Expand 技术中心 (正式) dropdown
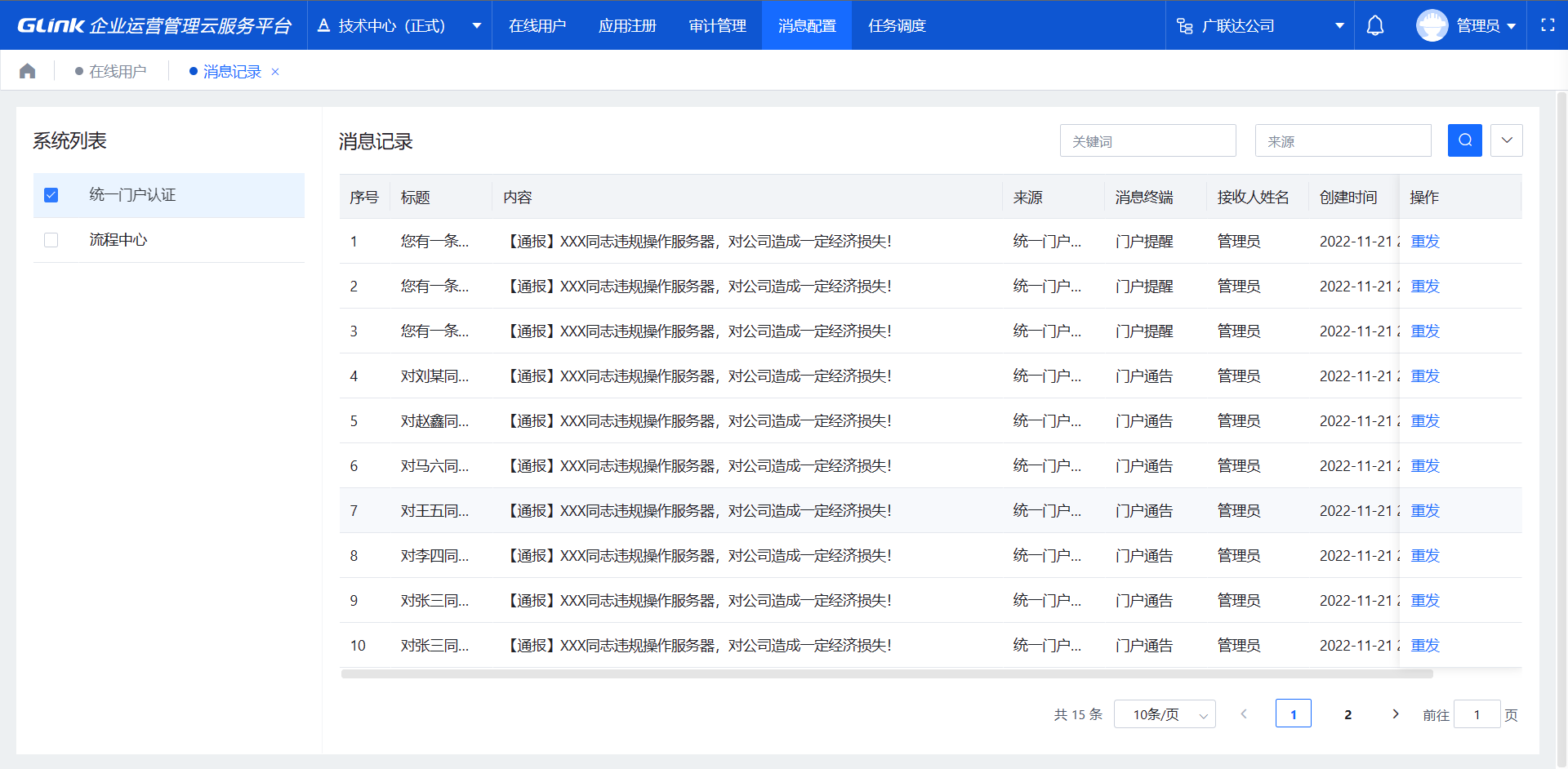This screenshot has width=1568, height=769. point(476,26)
